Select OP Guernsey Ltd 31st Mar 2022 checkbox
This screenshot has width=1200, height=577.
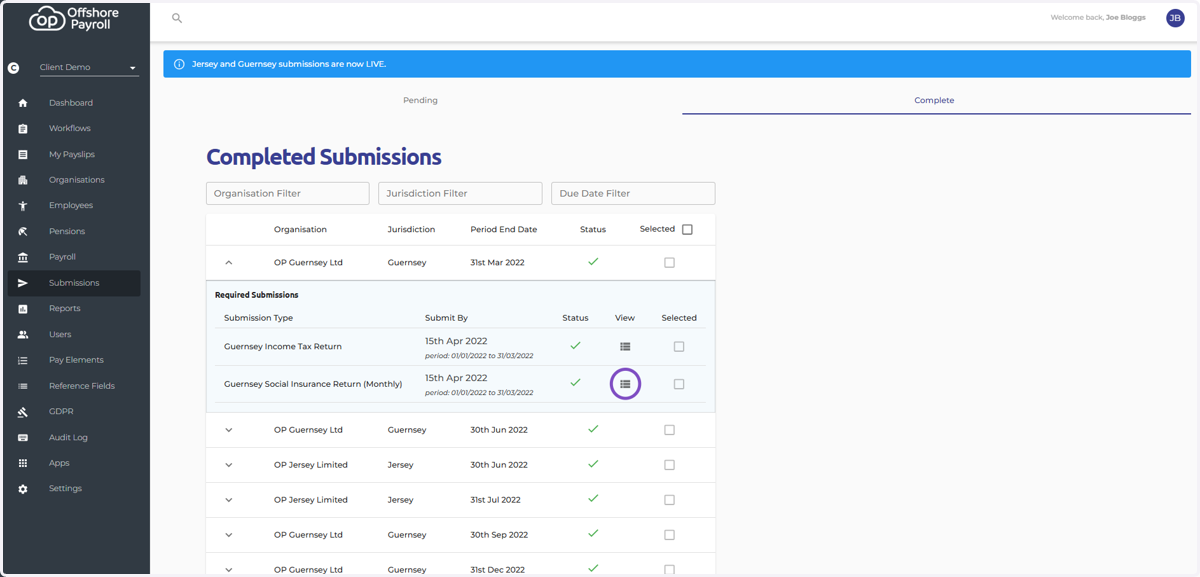point(669,263)
